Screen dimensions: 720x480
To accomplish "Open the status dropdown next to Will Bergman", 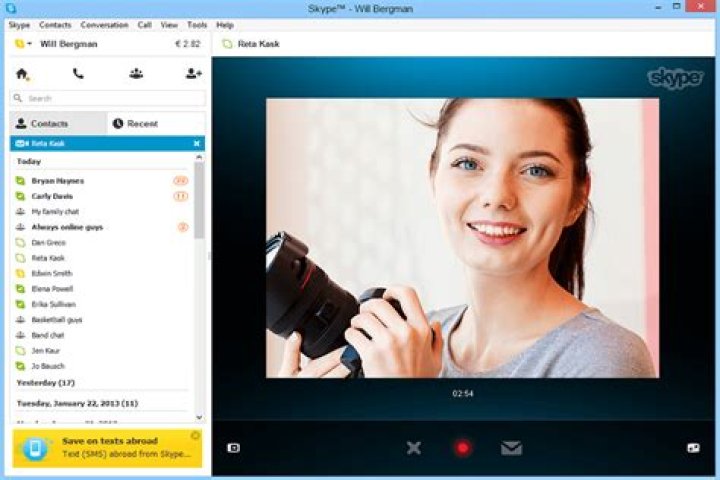I will [x=29, y=44].
